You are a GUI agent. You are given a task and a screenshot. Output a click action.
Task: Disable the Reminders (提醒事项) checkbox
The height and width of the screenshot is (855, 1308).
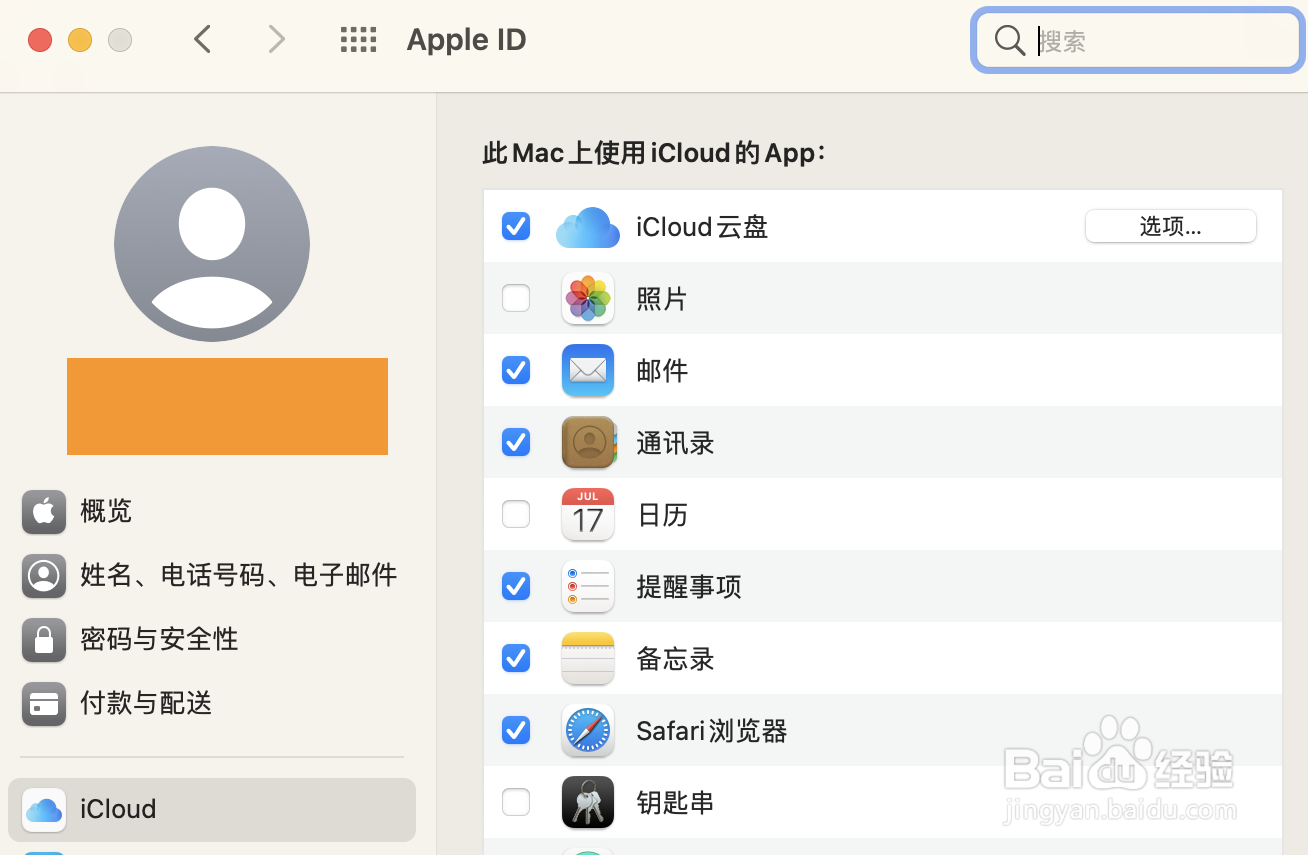coord(516,586)
